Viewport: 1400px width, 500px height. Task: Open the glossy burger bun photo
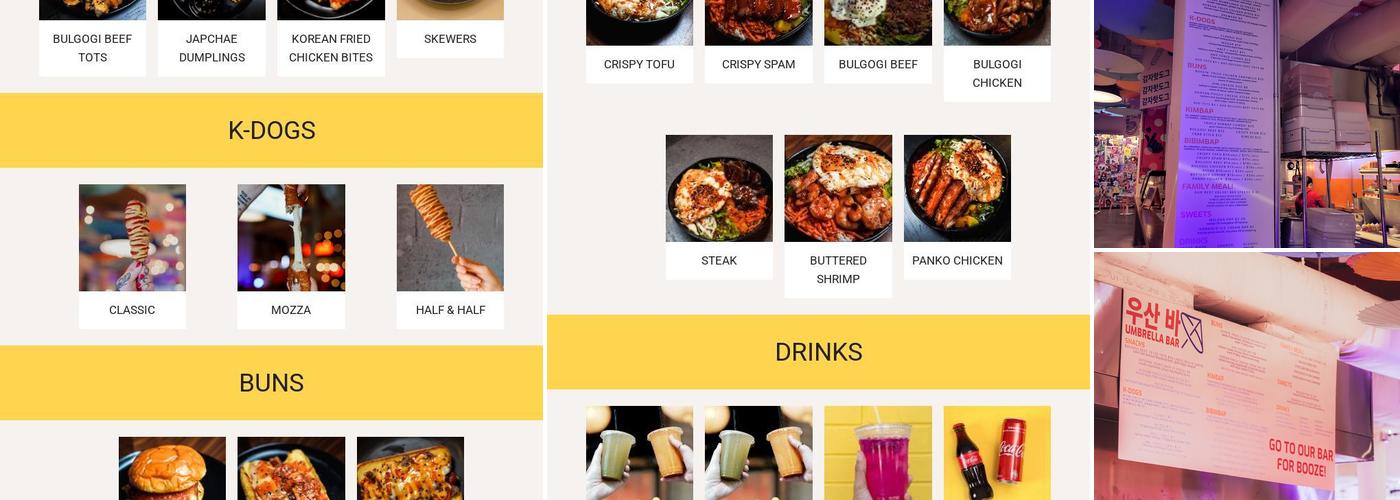pyautogui.click(x=172, y=468)
